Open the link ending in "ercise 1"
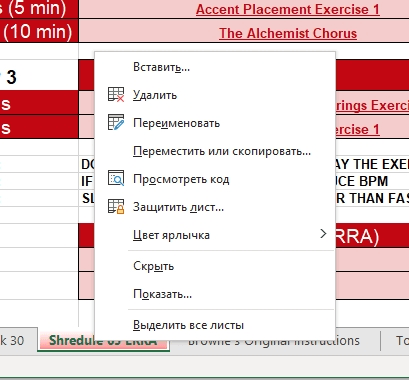The image size is (409, 380). tap(357, 129)
